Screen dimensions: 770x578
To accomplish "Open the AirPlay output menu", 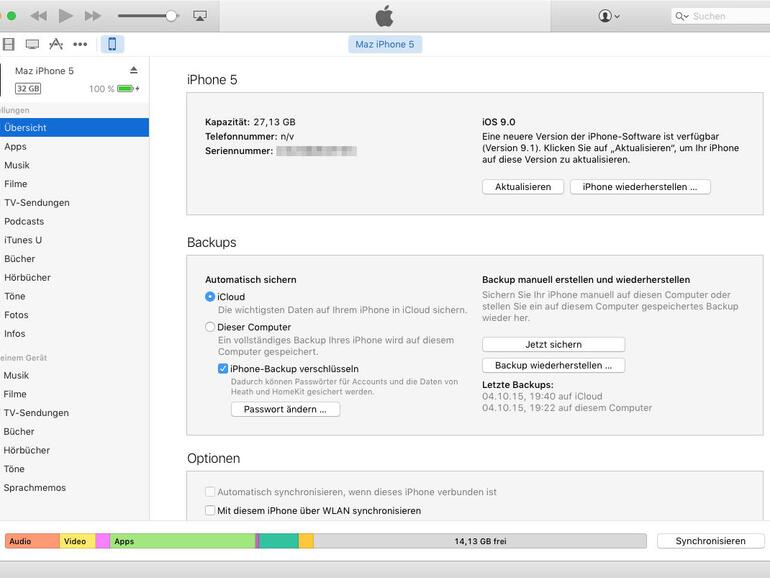I will 200,16.
